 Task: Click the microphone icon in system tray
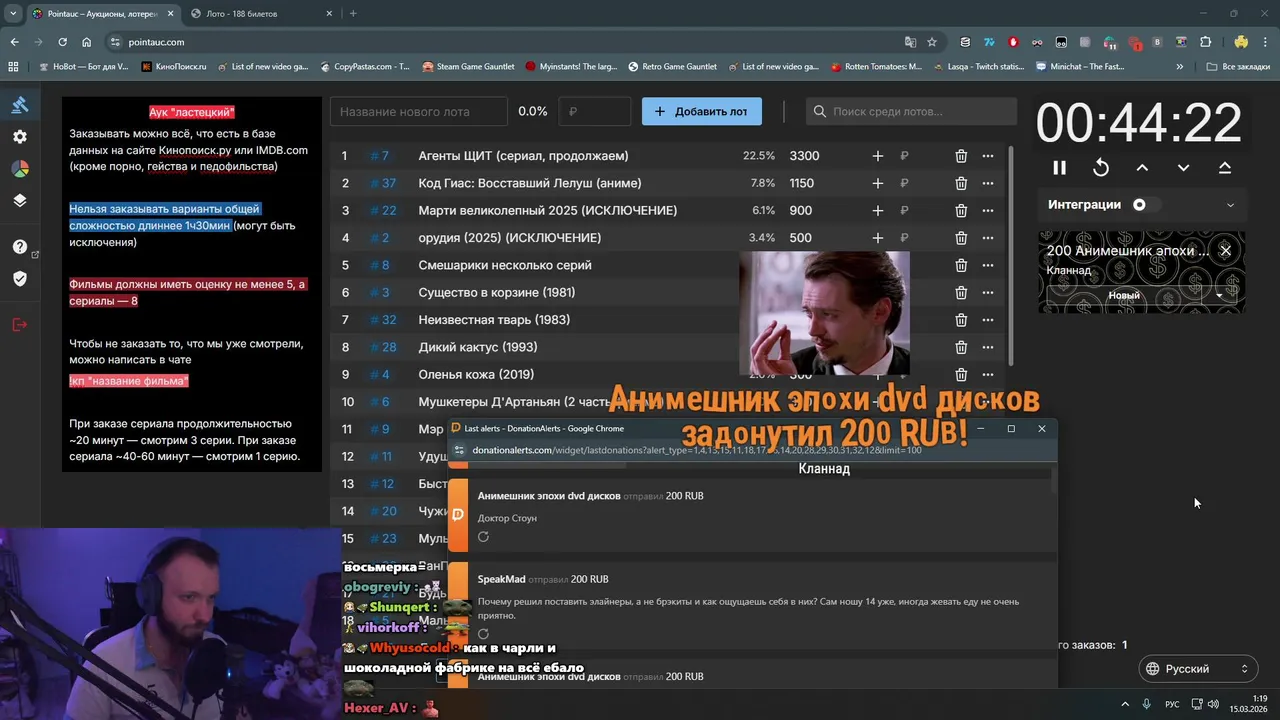pos(1146,704)
